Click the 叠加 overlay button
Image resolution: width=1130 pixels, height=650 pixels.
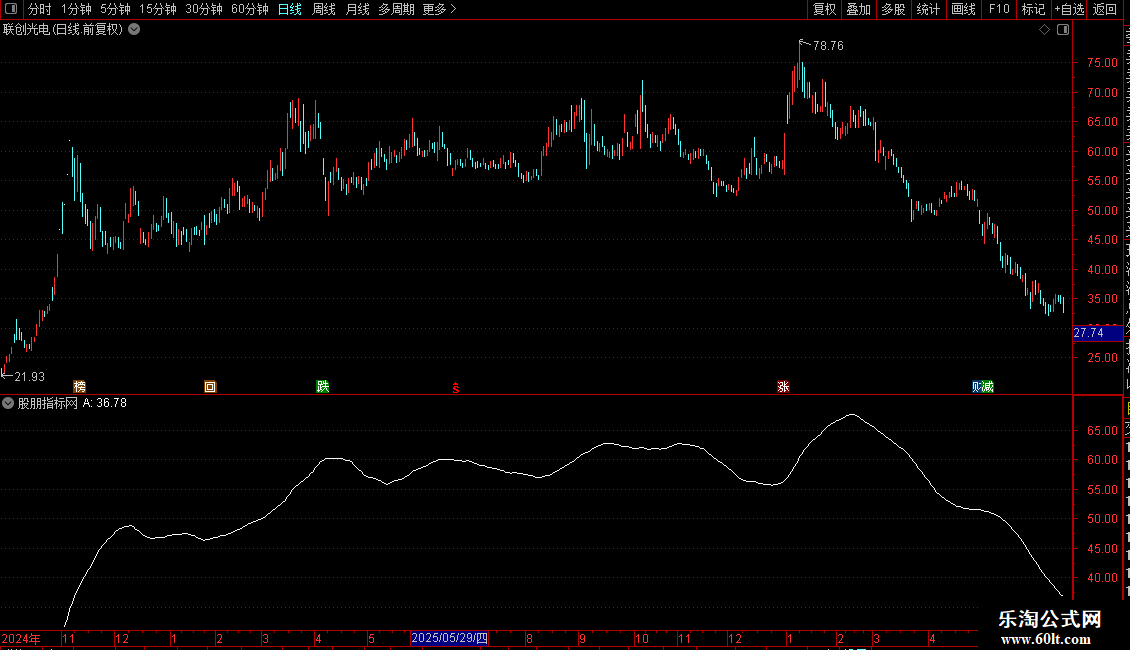click(x=858, y=9)
